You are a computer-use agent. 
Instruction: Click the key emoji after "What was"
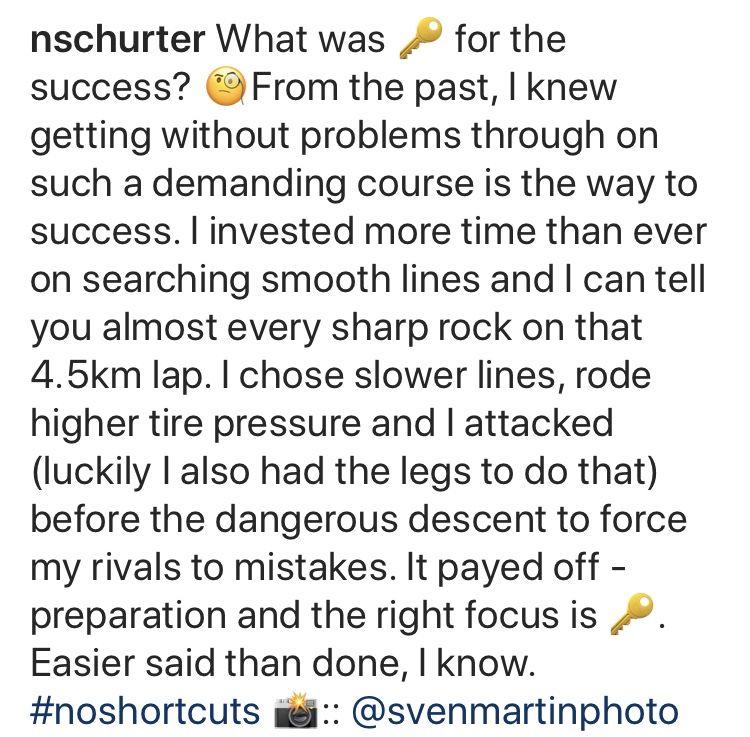point(420,40)
